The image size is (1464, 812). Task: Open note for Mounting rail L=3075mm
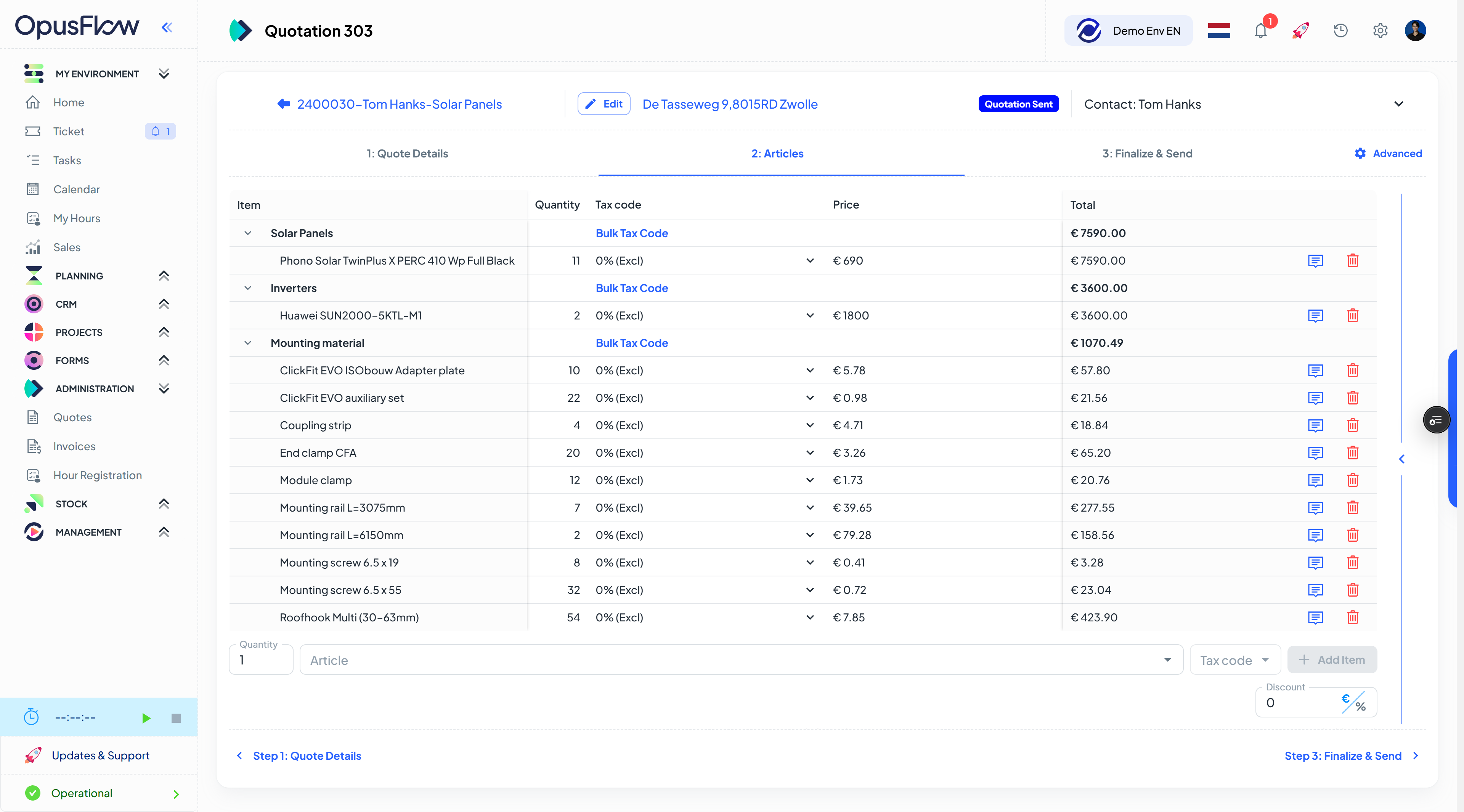(x=1315, y=508)
